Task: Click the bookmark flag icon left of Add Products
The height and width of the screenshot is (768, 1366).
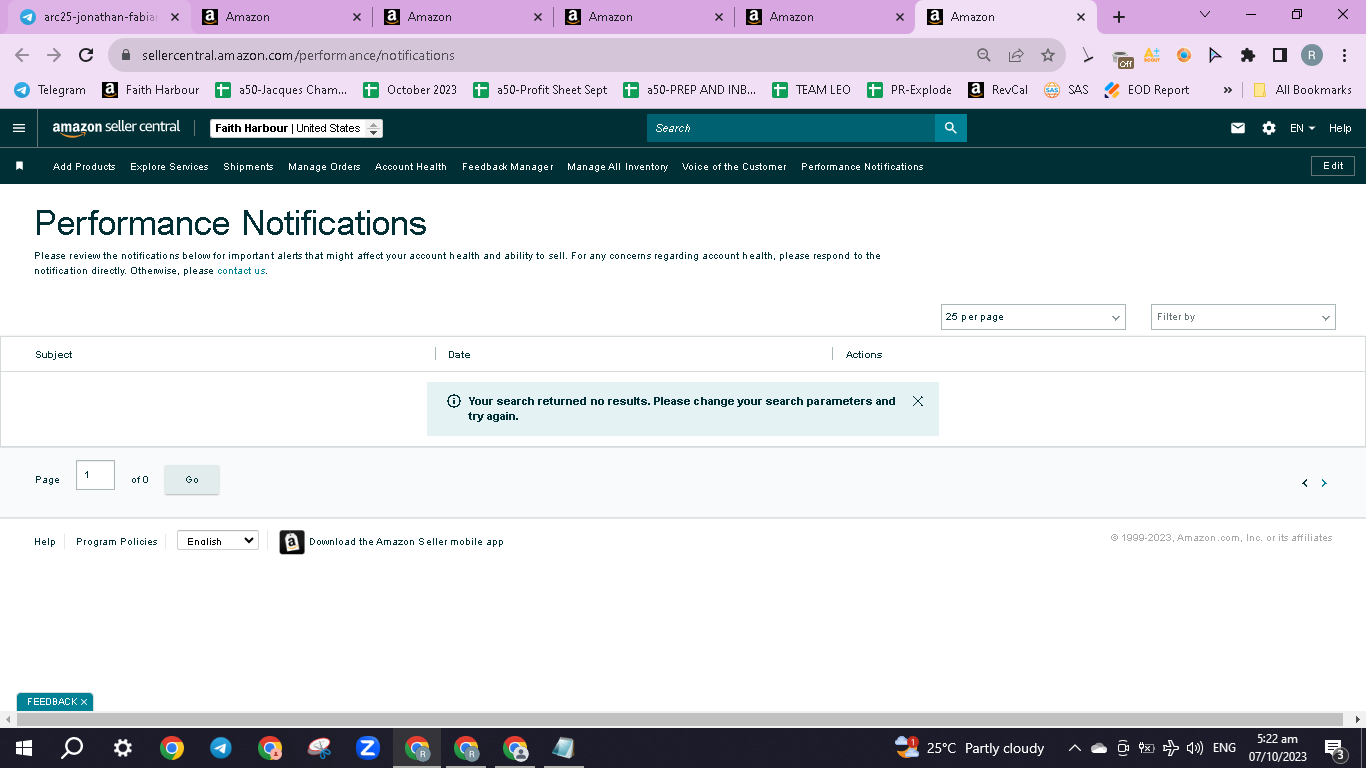Action: point(19,166)
